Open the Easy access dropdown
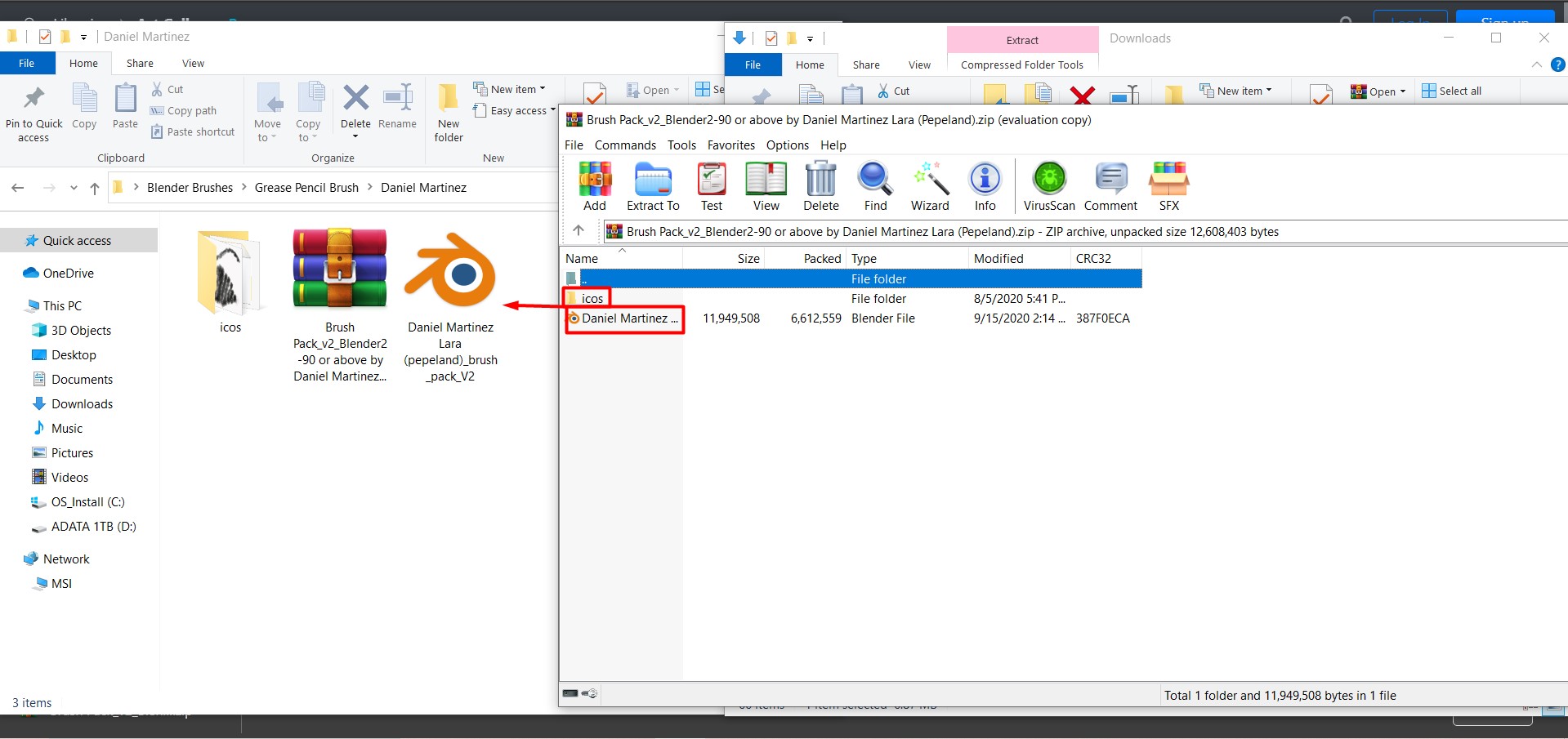This screenshot has width=1568, height=739. click(514, 110)
